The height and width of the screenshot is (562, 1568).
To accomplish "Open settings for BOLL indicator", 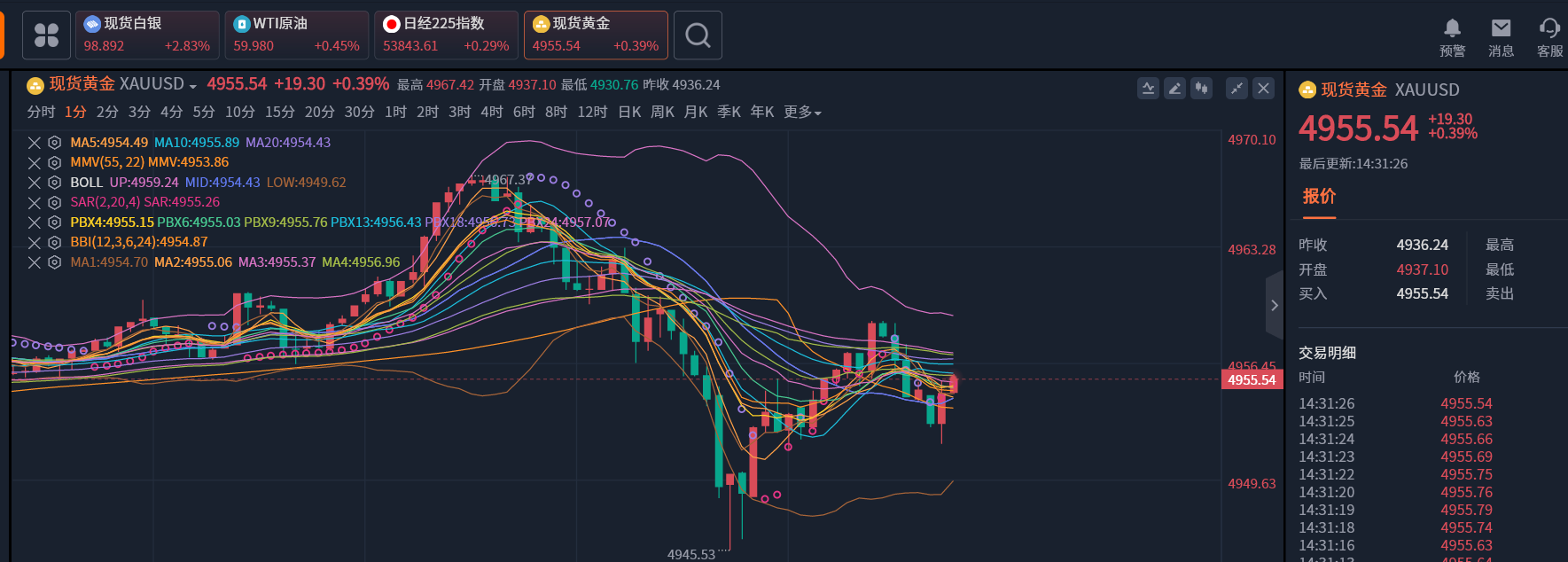I will 54,183.
